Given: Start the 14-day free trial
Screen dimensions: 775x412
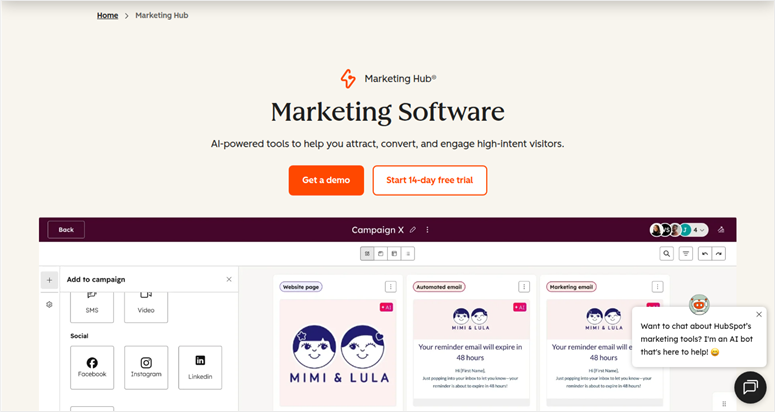Looking at the screenshot, I should (x=430, y=180).
